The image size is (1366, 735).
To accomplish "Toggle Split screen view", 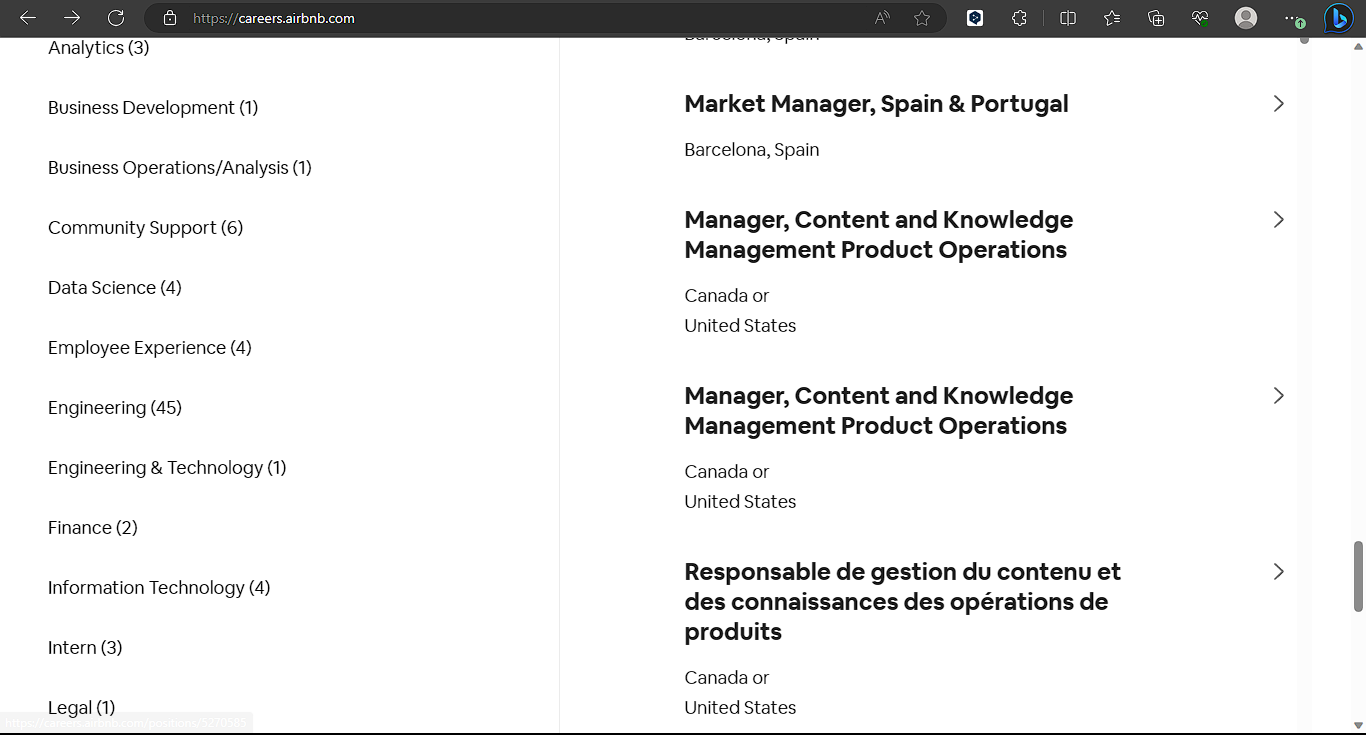I will click(x=1068, y=18).
